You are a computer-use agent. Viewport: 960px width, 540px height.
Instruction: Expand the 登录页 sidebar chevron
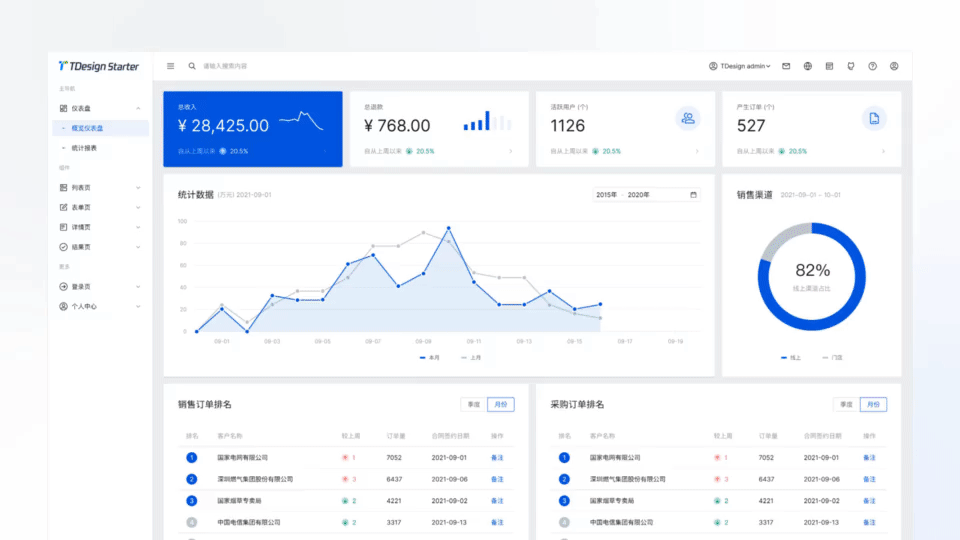[x=138, y=287]
